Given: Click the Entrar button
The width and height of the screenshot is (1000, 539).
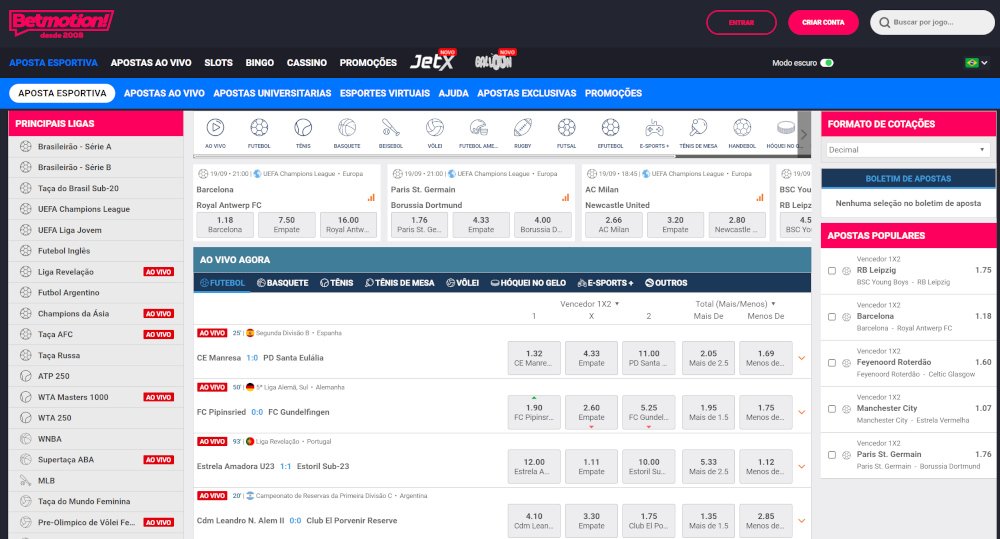Looking at the screenshot, I should (x=741, y=22).
